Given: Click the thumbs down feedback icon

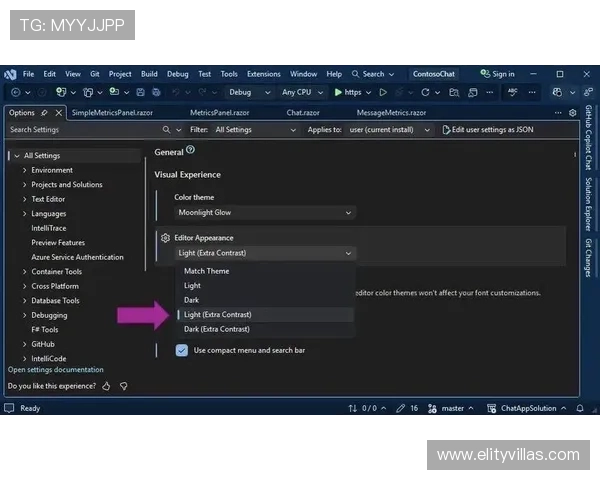Looking at the screenshot, I should [x=124, y=385].
